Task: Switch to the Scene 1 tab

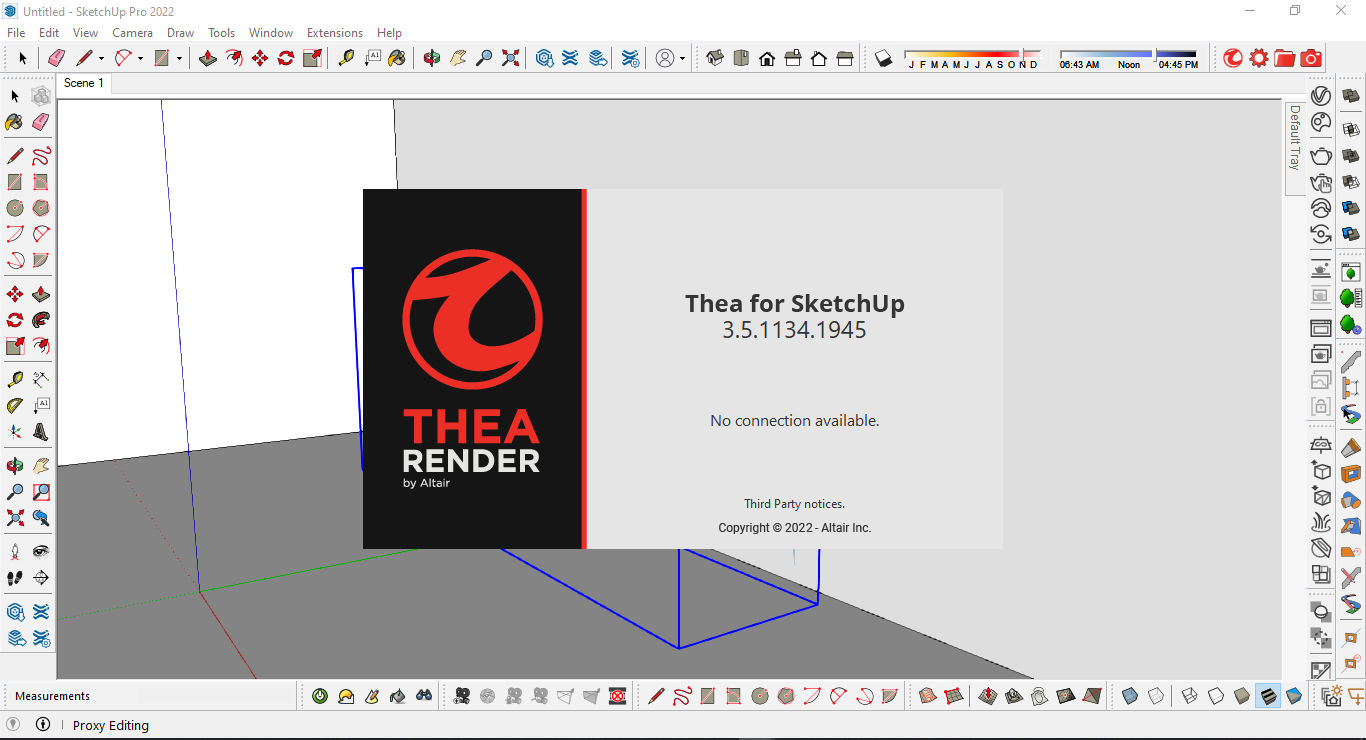Action: 84,83
